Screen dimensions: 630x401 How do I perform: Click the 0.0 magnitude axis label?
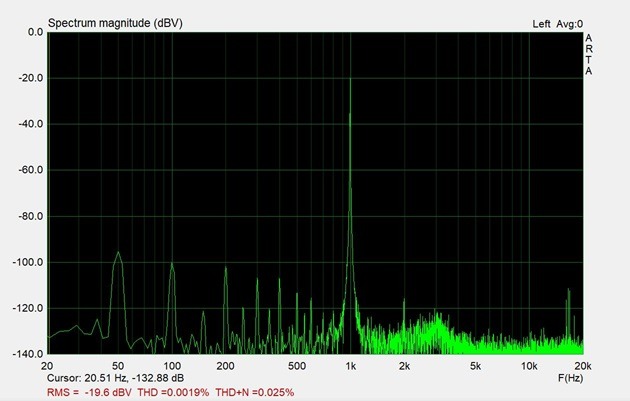pyautogui.click(x=35, y=32)
